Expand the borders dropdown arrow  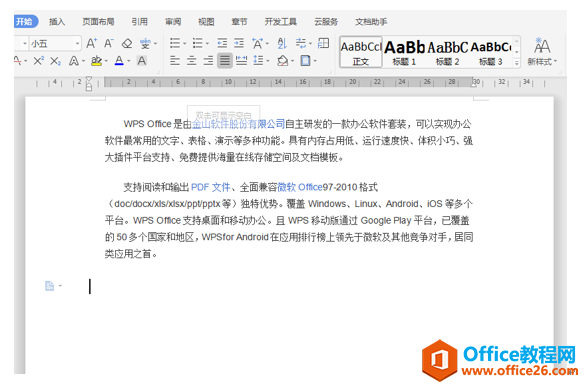(x=316, y=61)
